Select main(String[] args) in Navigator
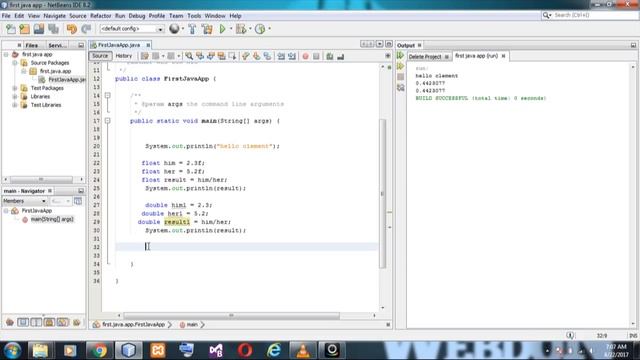 tap(52, 219)
